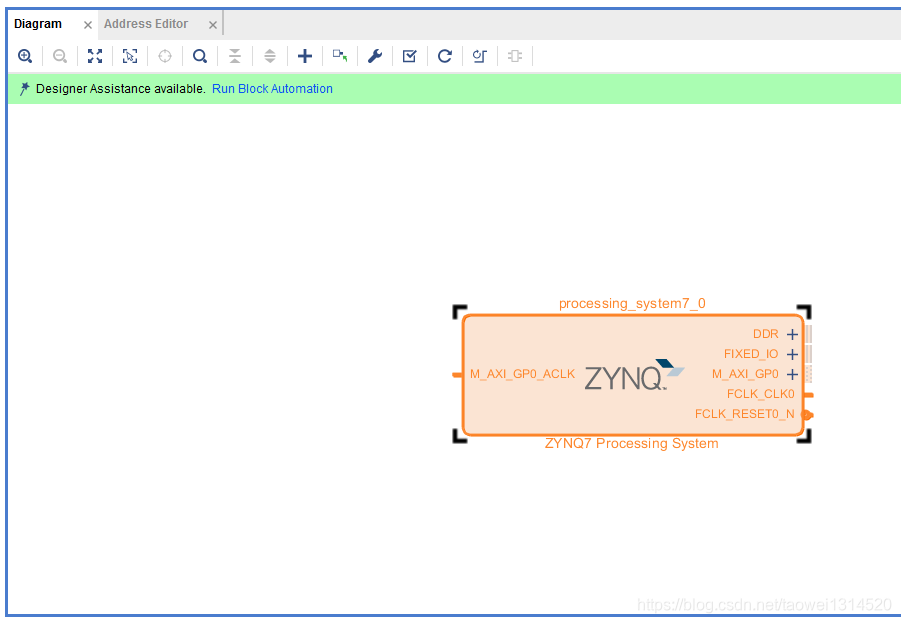Click the crosshair center-view icon
This screenshot has width=901, height=623.
point(165,56)
